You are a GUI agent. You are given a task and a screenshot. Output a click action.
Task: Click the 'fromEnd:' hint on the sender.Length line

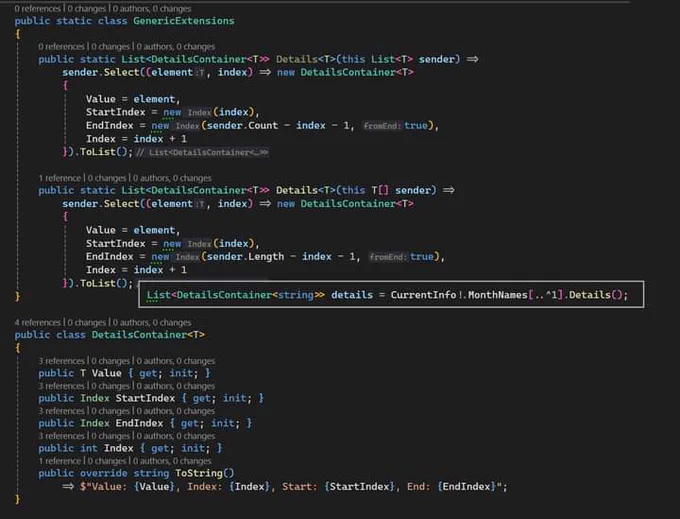tap(388, 257)
